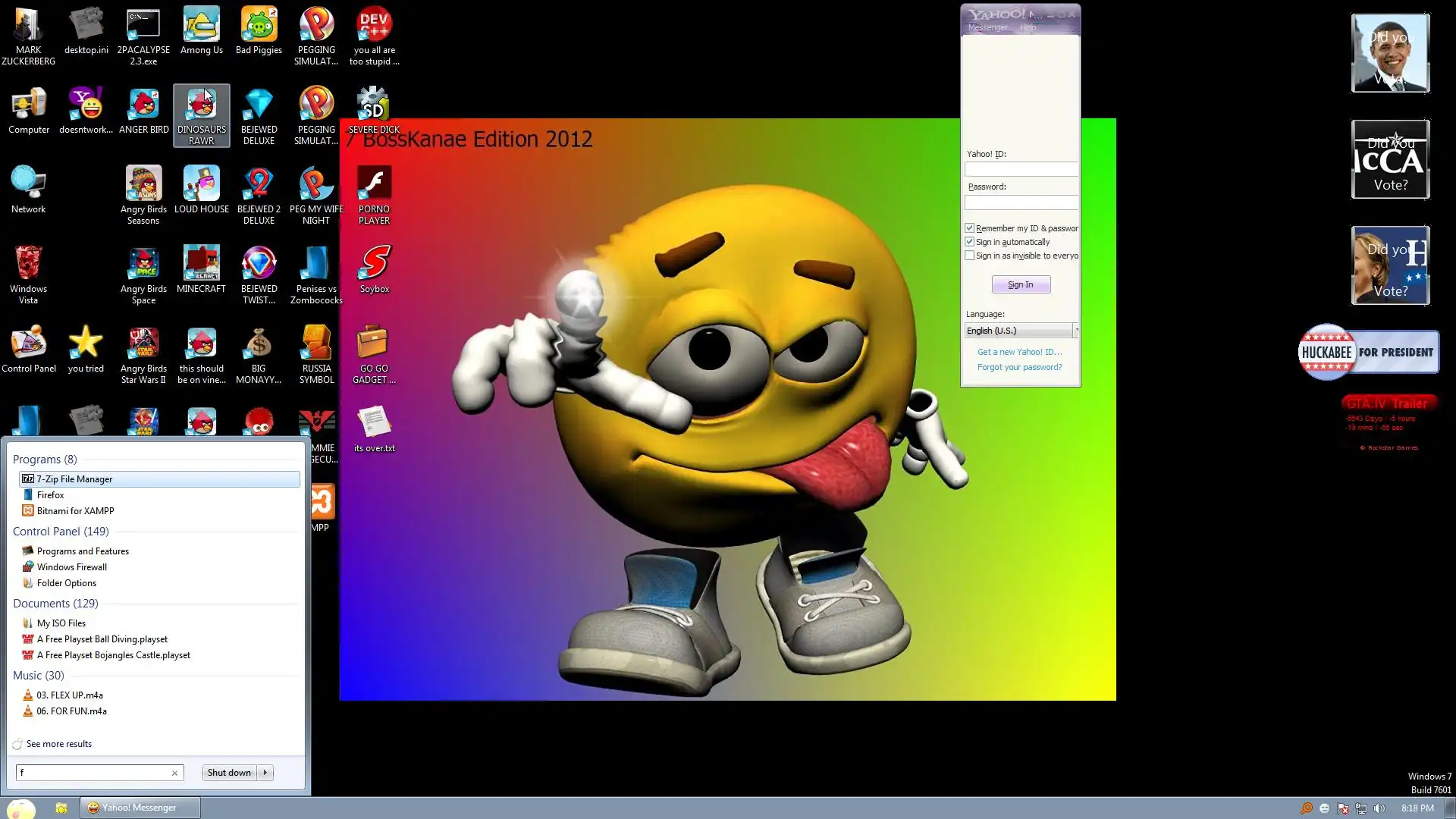Click the volume icon in system tray

[1379, 808]
